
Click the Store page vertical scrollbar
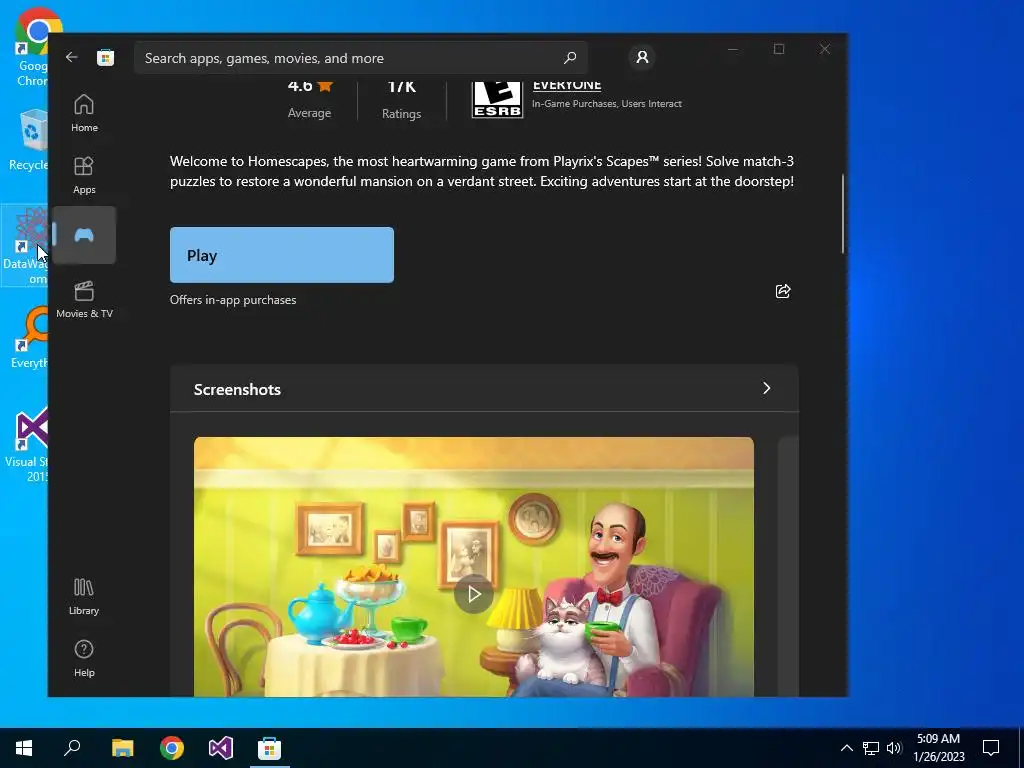click(x=842, y=214)
